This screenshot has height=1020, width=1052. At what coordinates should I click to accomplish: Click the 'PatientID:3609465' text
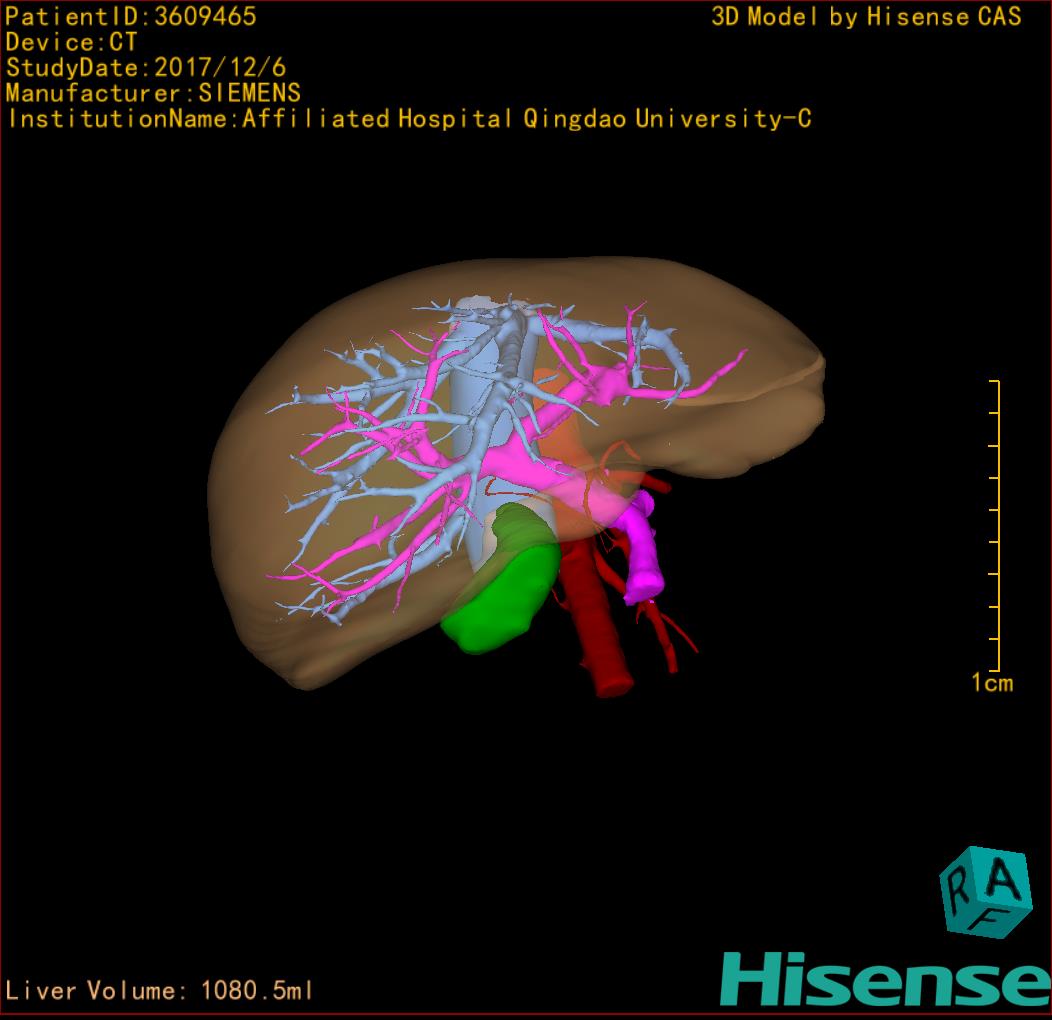130,16
